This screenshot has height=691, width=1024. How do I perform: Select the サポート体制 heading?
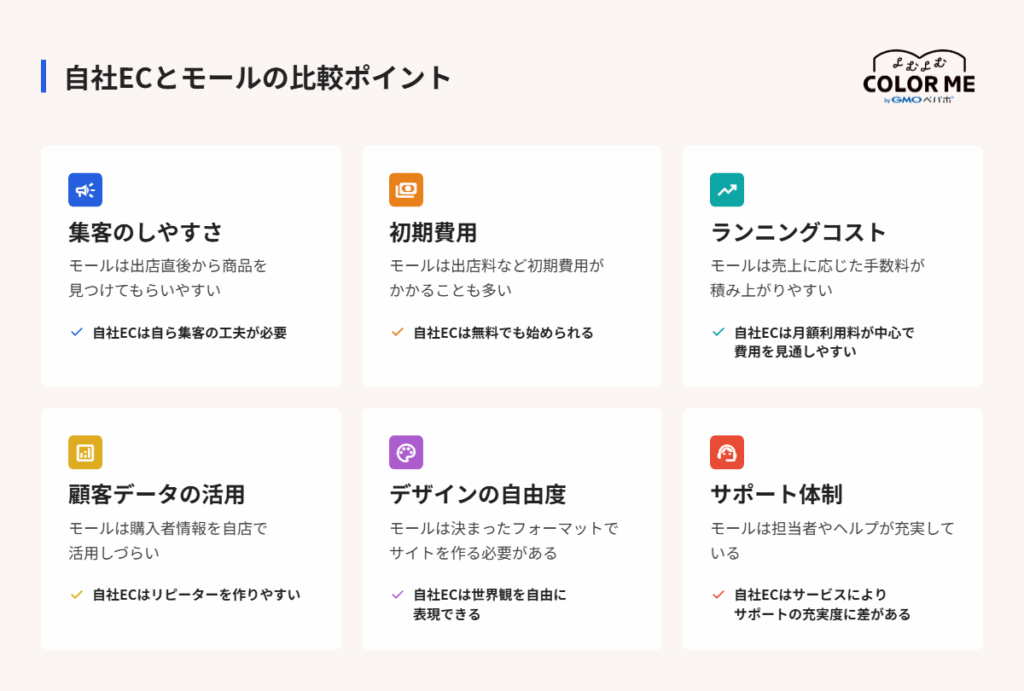[776, 494]
